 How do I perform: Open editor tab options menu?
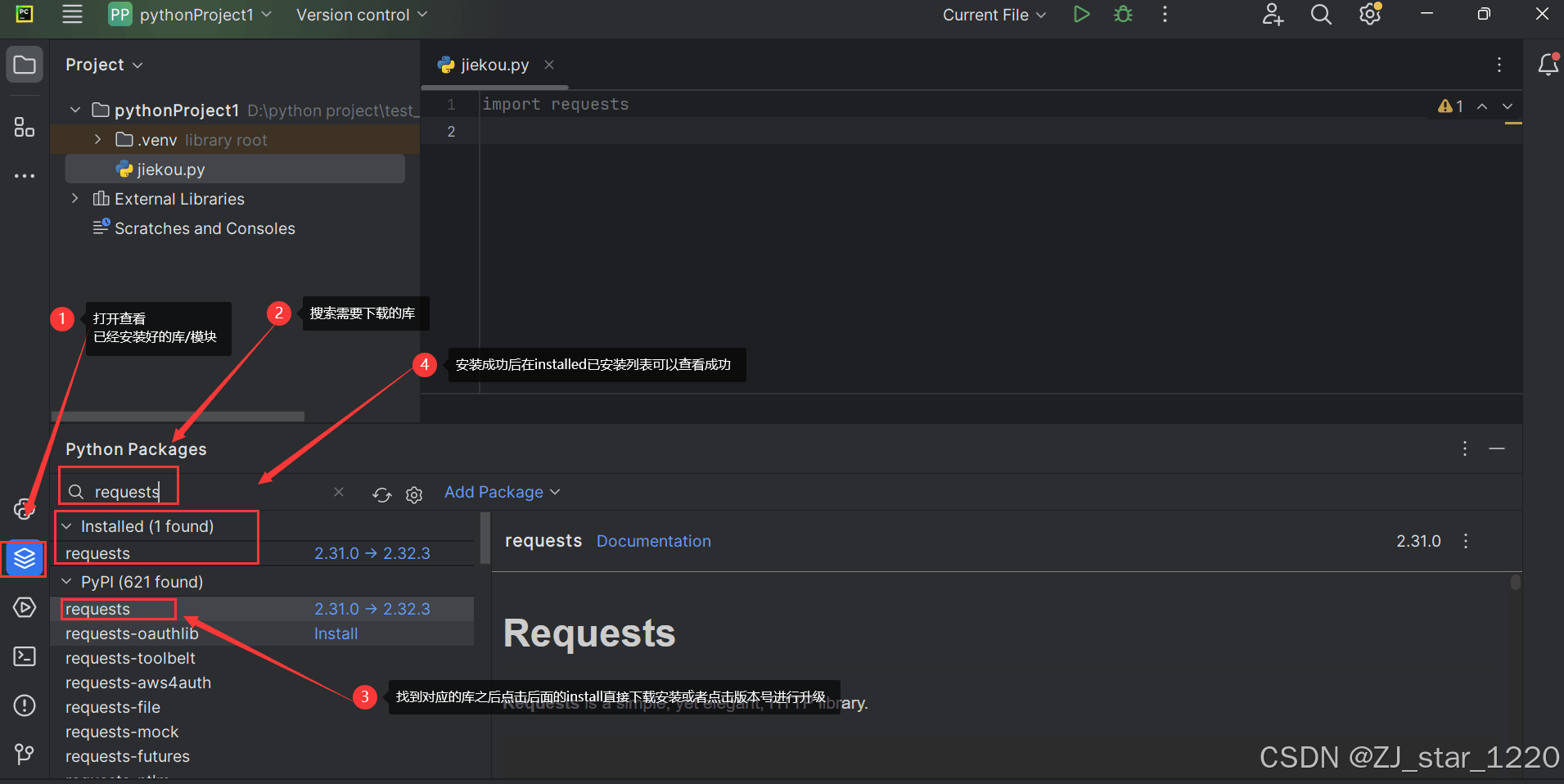1499,65
